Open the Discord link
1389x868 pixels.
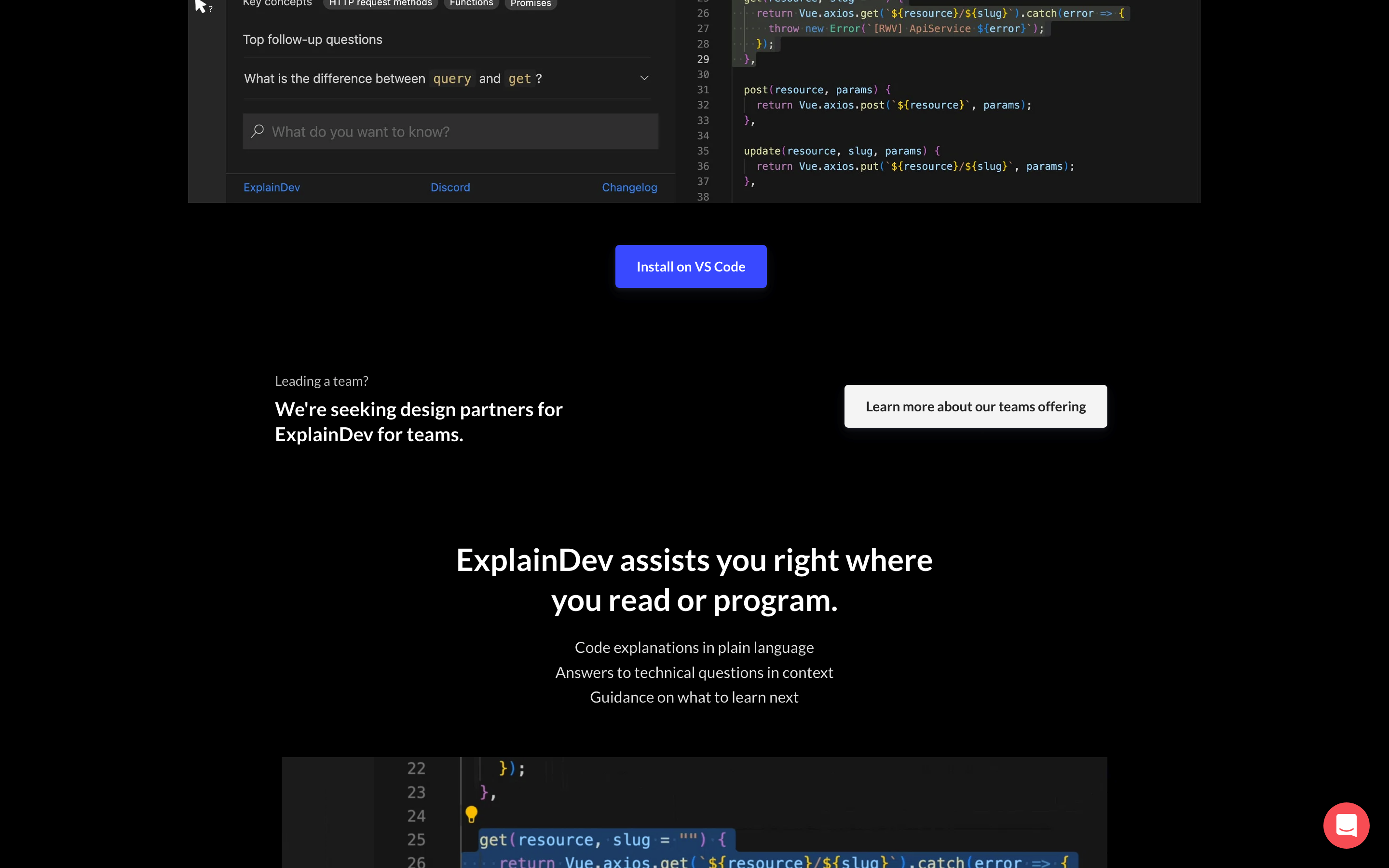pyautogui.click(x=450, y=188)
